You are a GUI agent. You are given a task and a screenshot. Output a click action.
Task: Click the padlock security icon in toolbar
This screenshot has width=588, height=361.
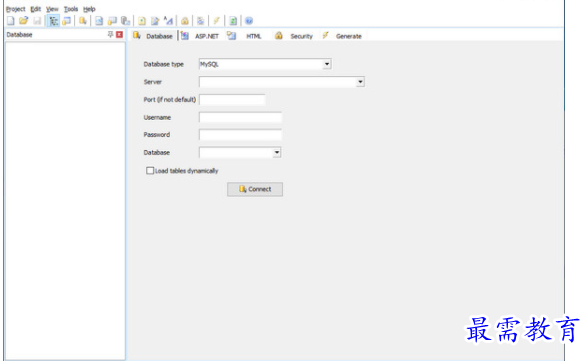pyautogui.click(x=184, y=21)
